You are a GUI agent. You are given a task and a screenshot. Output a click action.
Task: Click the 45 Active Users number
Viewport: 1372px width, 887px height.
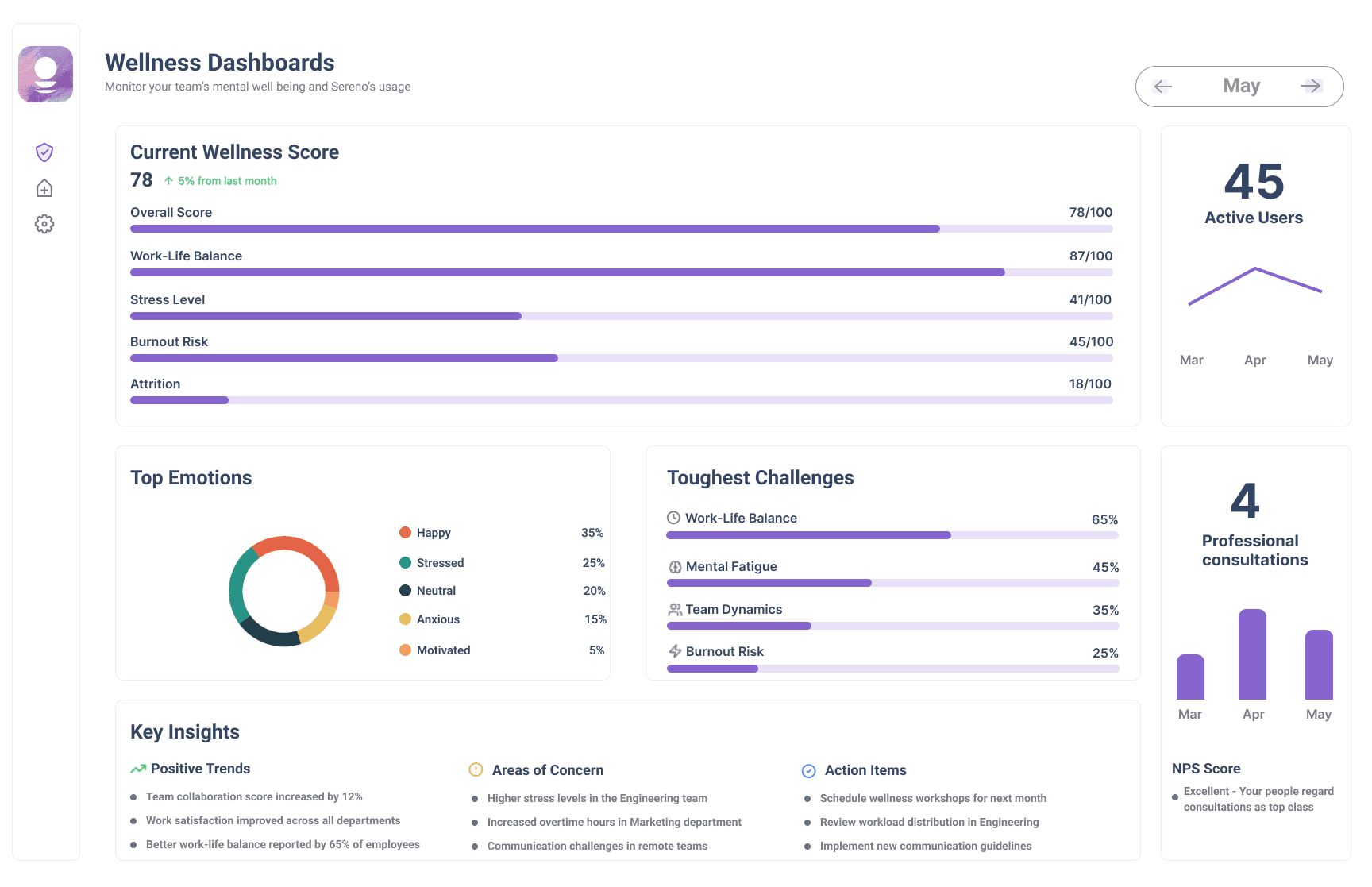click(1254, 182)
